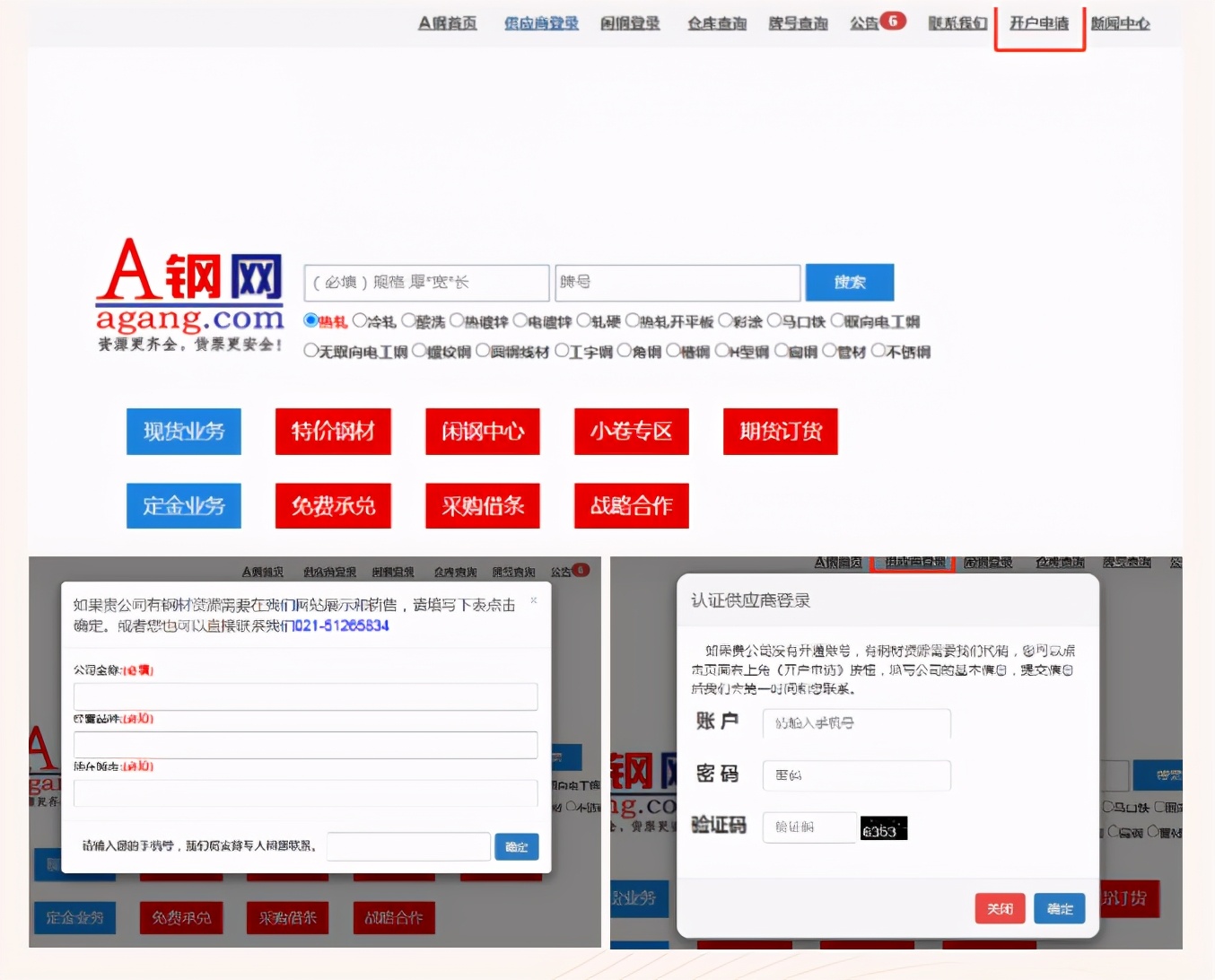Open the 采购借条 tile

[x=482, y=505]
